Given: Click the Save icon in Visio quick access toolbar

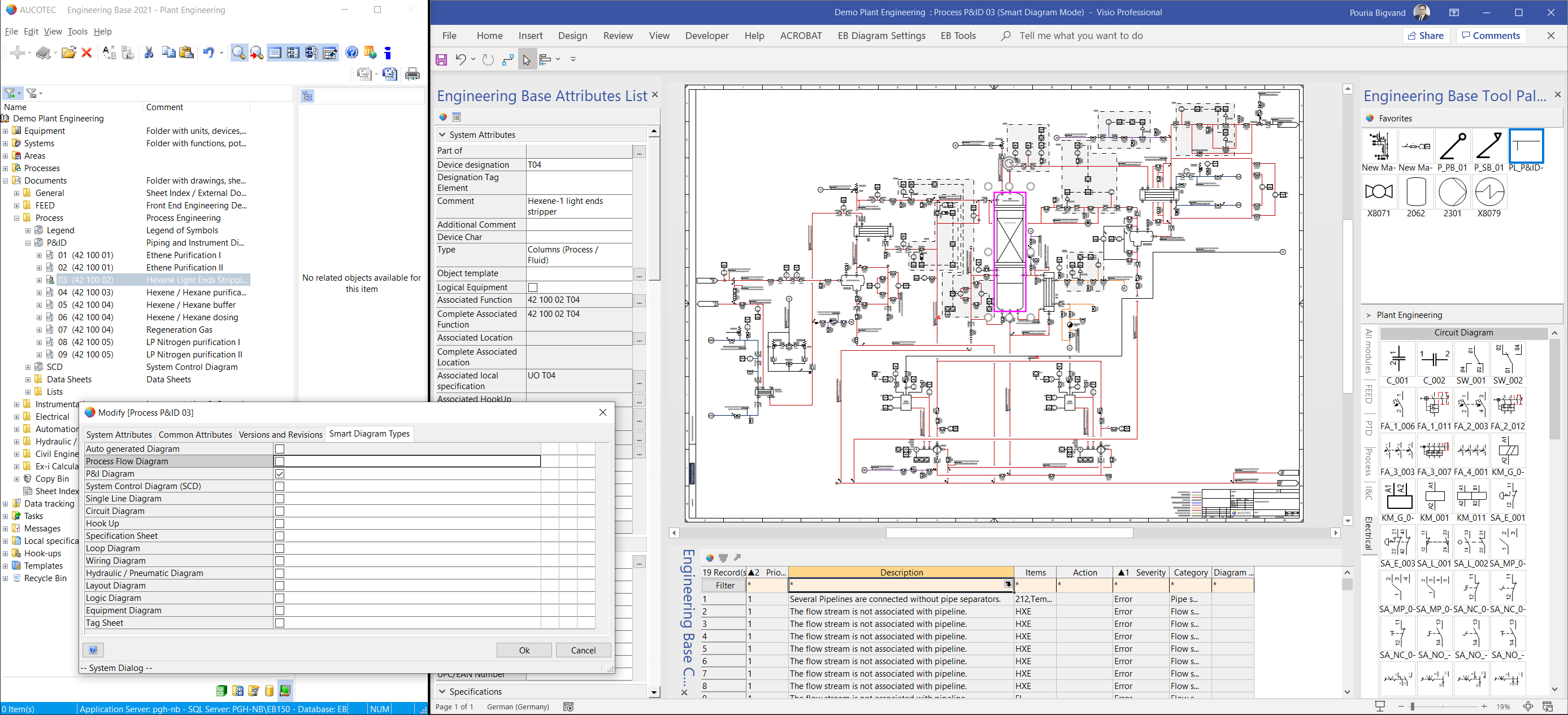Looking at the screenshot, I should pyautogui.click(x=441, y=59).
